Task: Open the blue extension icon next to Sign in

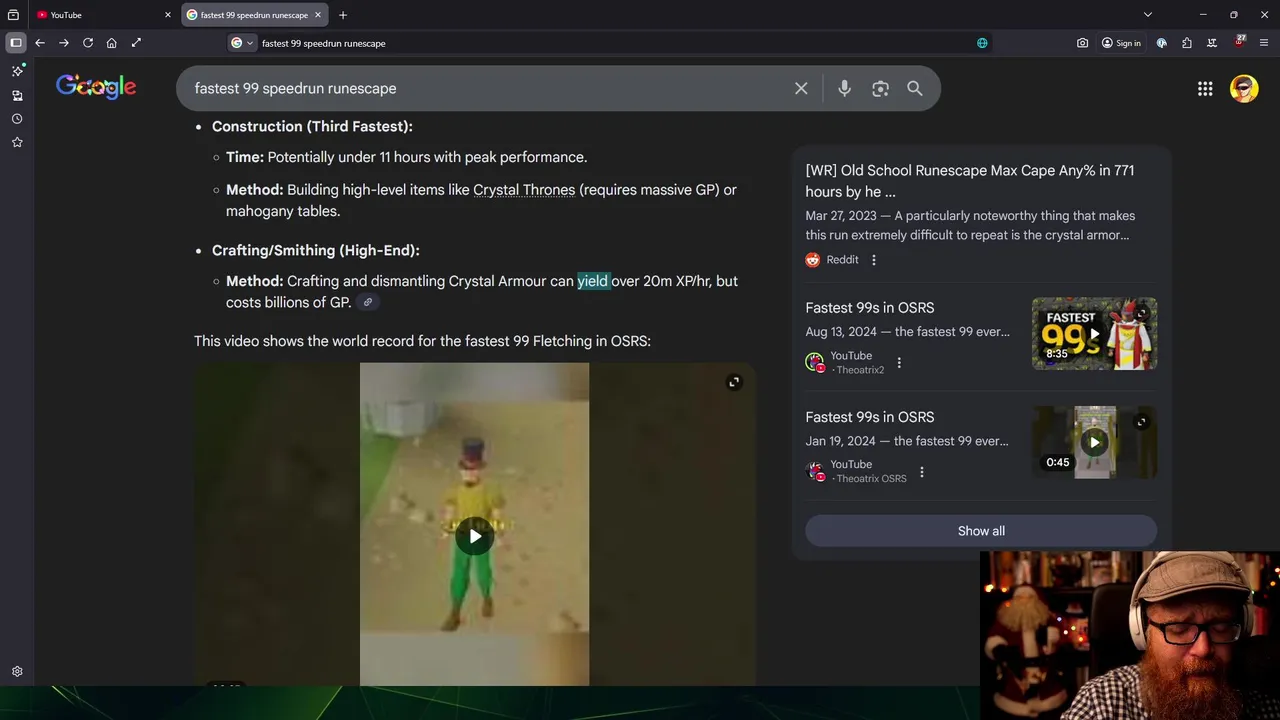Action: (x=1162, y=43)
